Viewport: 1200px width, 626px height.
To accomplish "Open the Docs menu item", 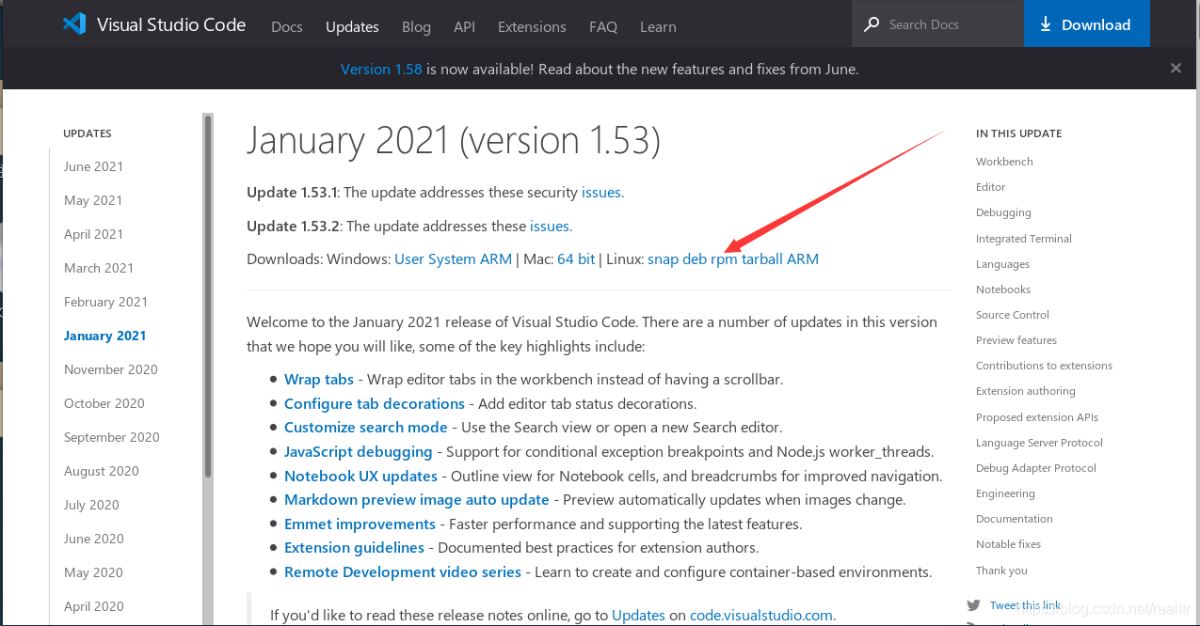I will pos(286,27).
